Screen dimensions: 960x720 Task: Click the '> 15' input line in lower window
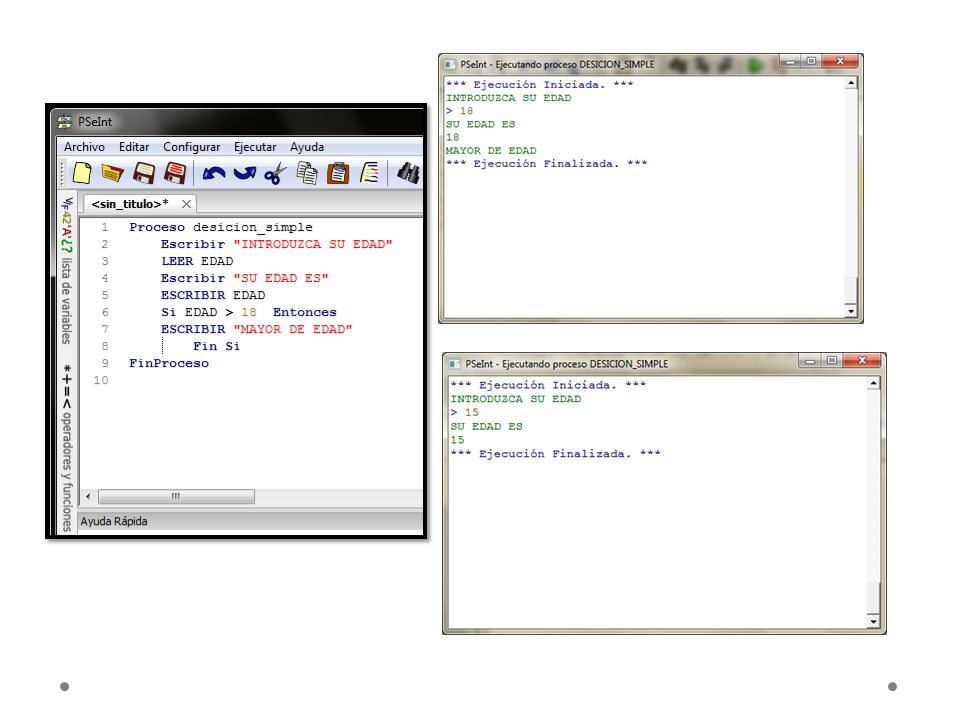pyautogui.click(x=465, y=413)
